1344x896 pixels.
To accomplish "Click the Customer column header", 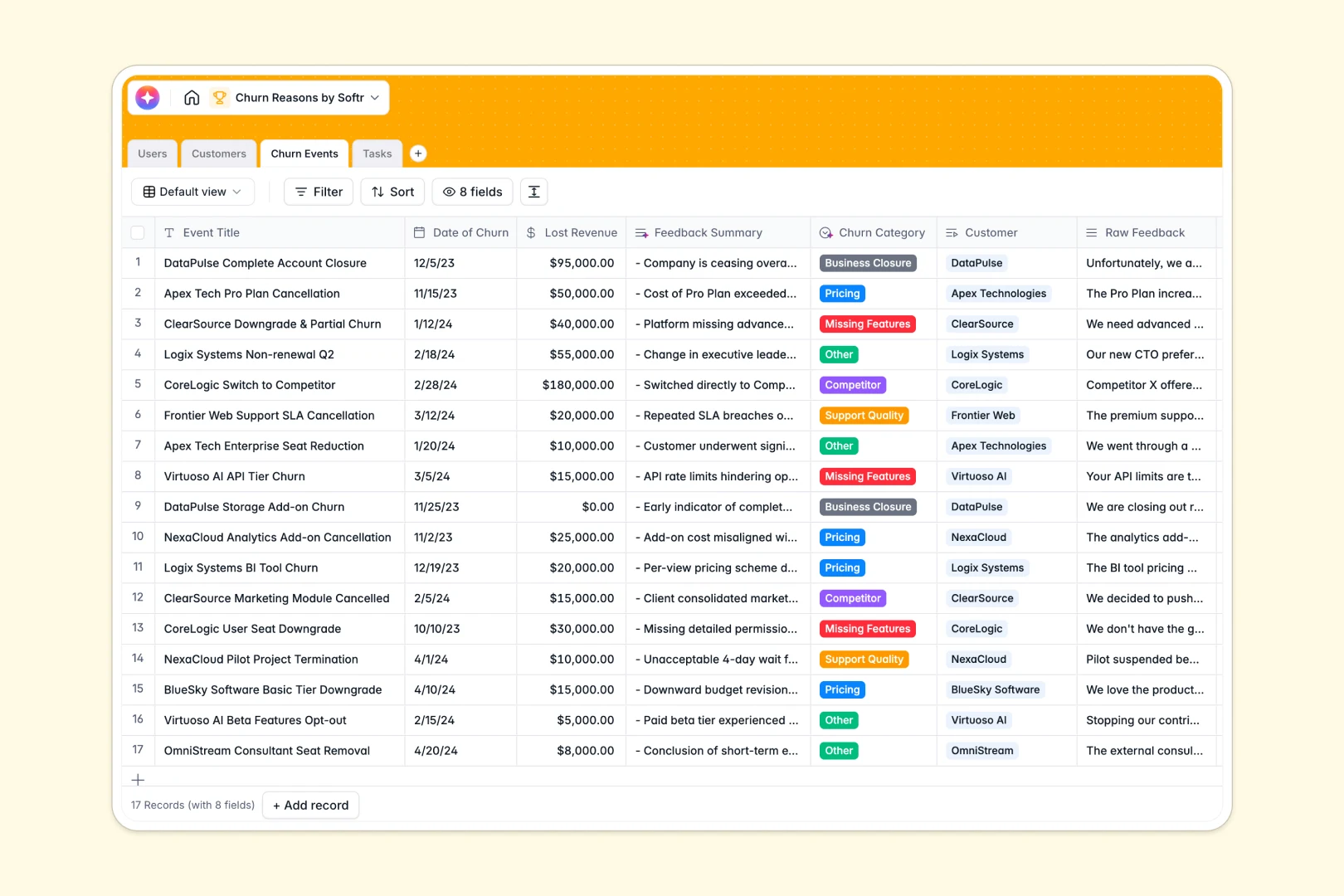I will coord(1007,233).
